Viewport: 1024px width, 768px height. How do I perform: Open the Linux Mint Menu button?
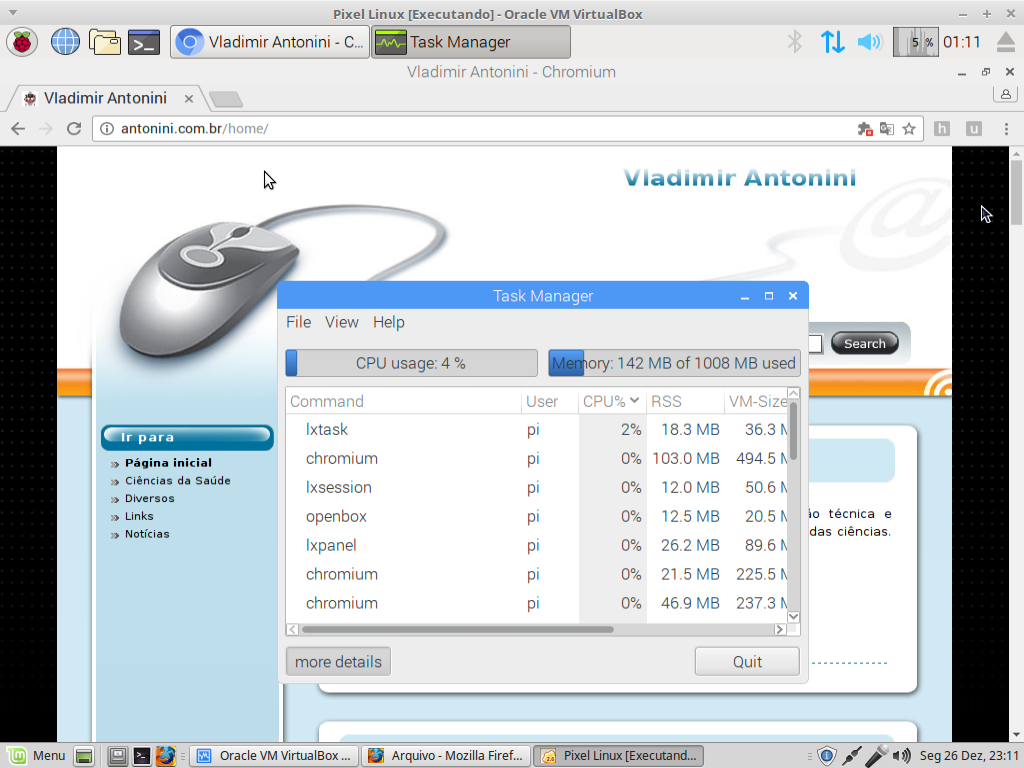36,756
